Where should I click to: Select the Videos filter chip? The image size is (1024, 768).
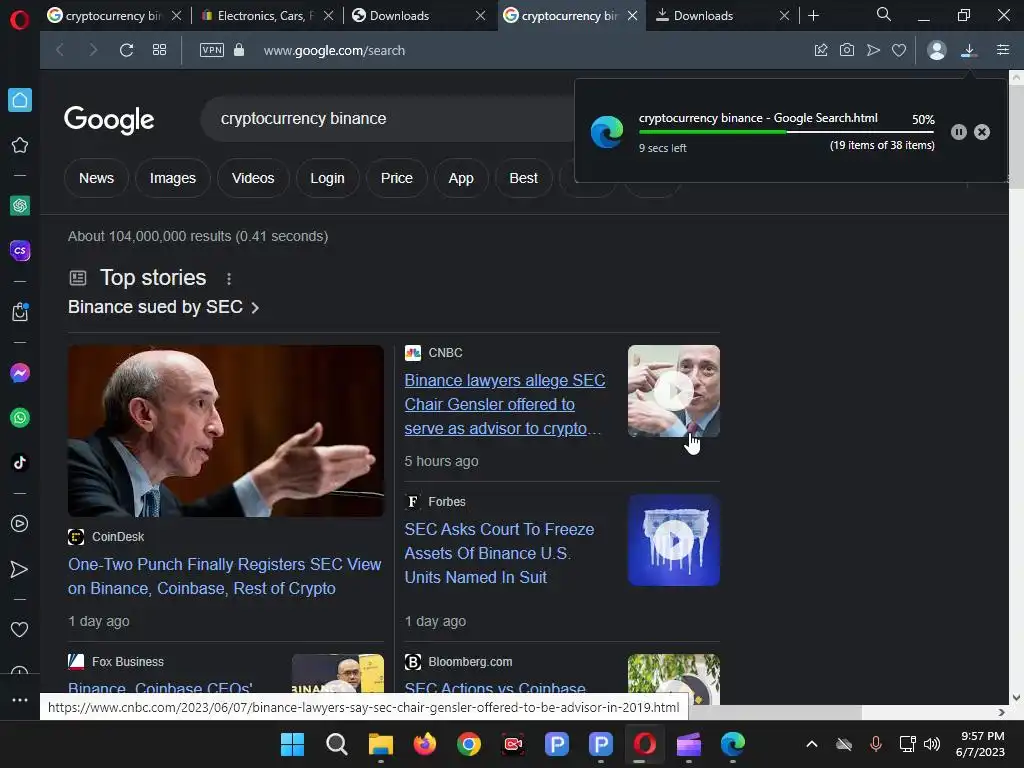point(253,178)
